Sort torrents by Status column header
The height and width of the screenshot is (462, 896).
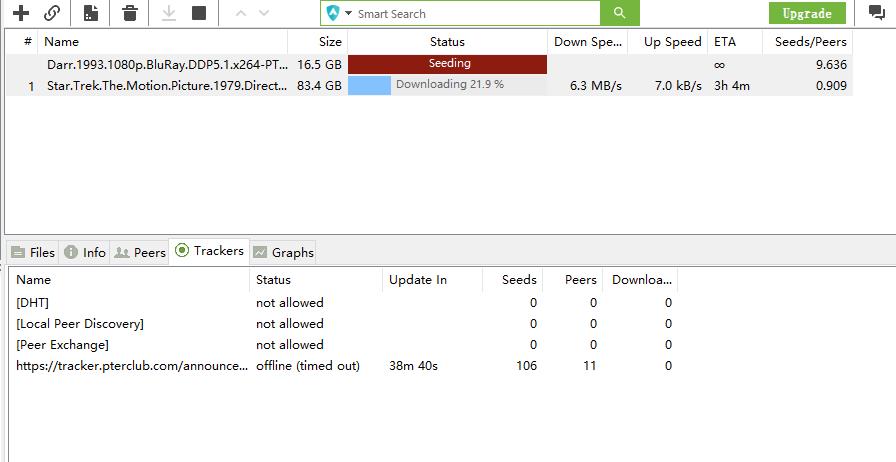[x=447, y=42]
